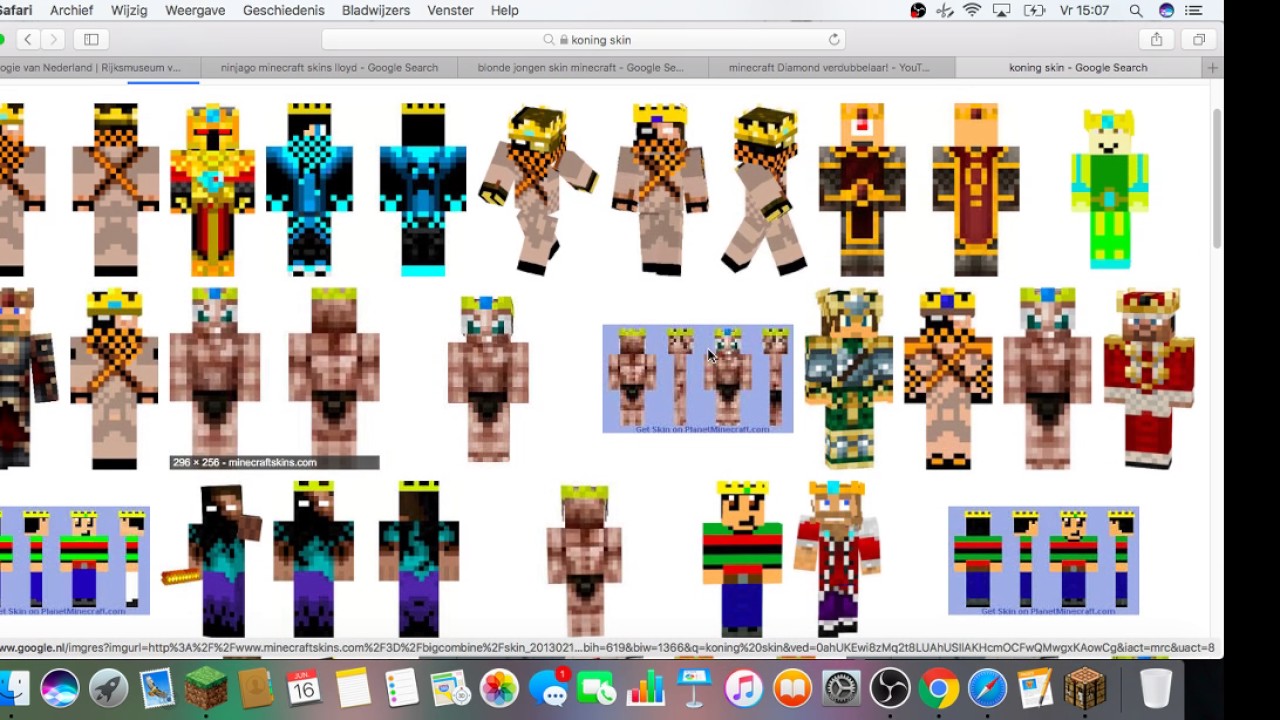Open Photos from the Dock

pyautogui.click(x=499, y=688)
